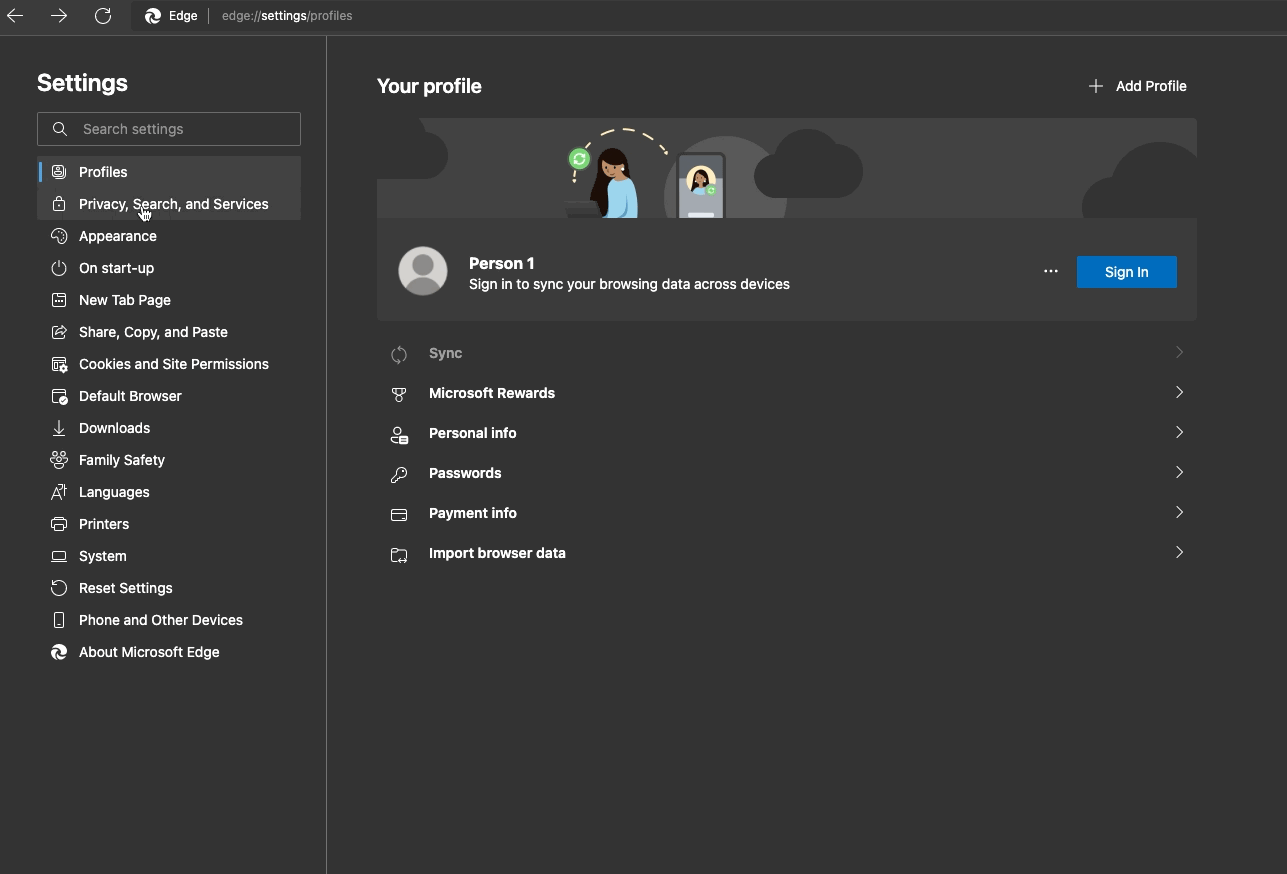
Task: Click the Downloads arrow icon
Action: (x=59, y=428)
